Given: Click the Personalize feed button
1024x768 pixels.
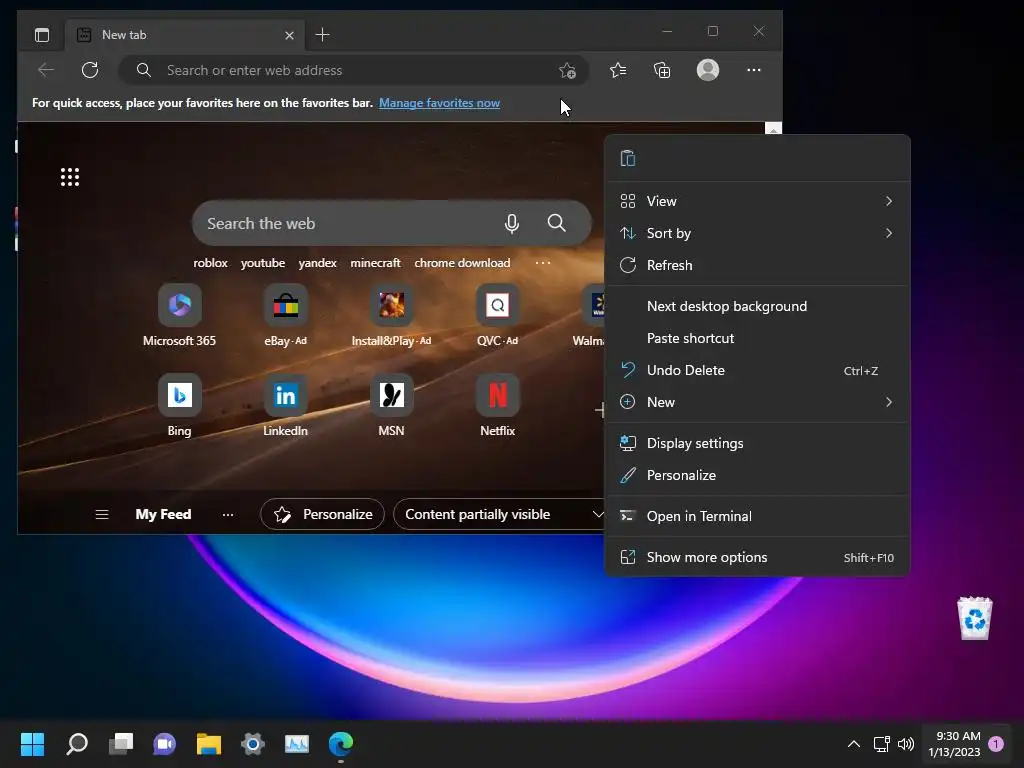Looking at the screenshot, I should click(x=323, y=515).
